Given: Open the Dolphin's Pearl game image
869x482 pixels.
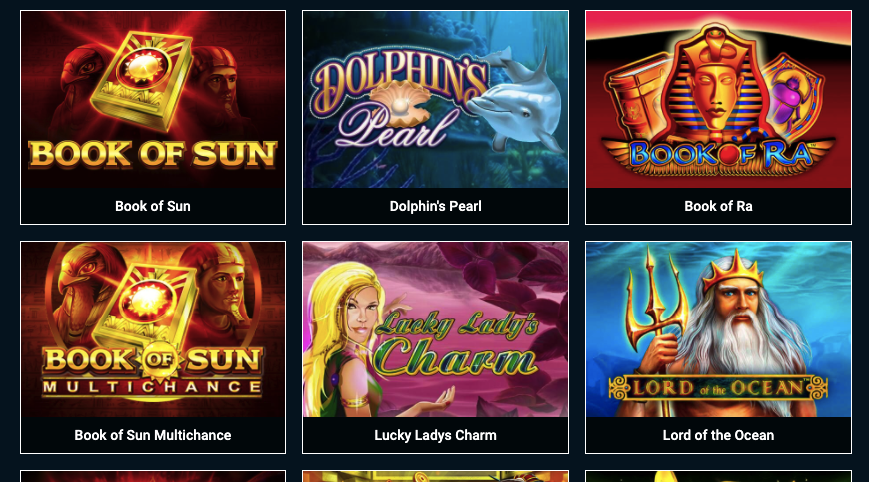Looking at the screenshot, I should [x=436, y=100].
